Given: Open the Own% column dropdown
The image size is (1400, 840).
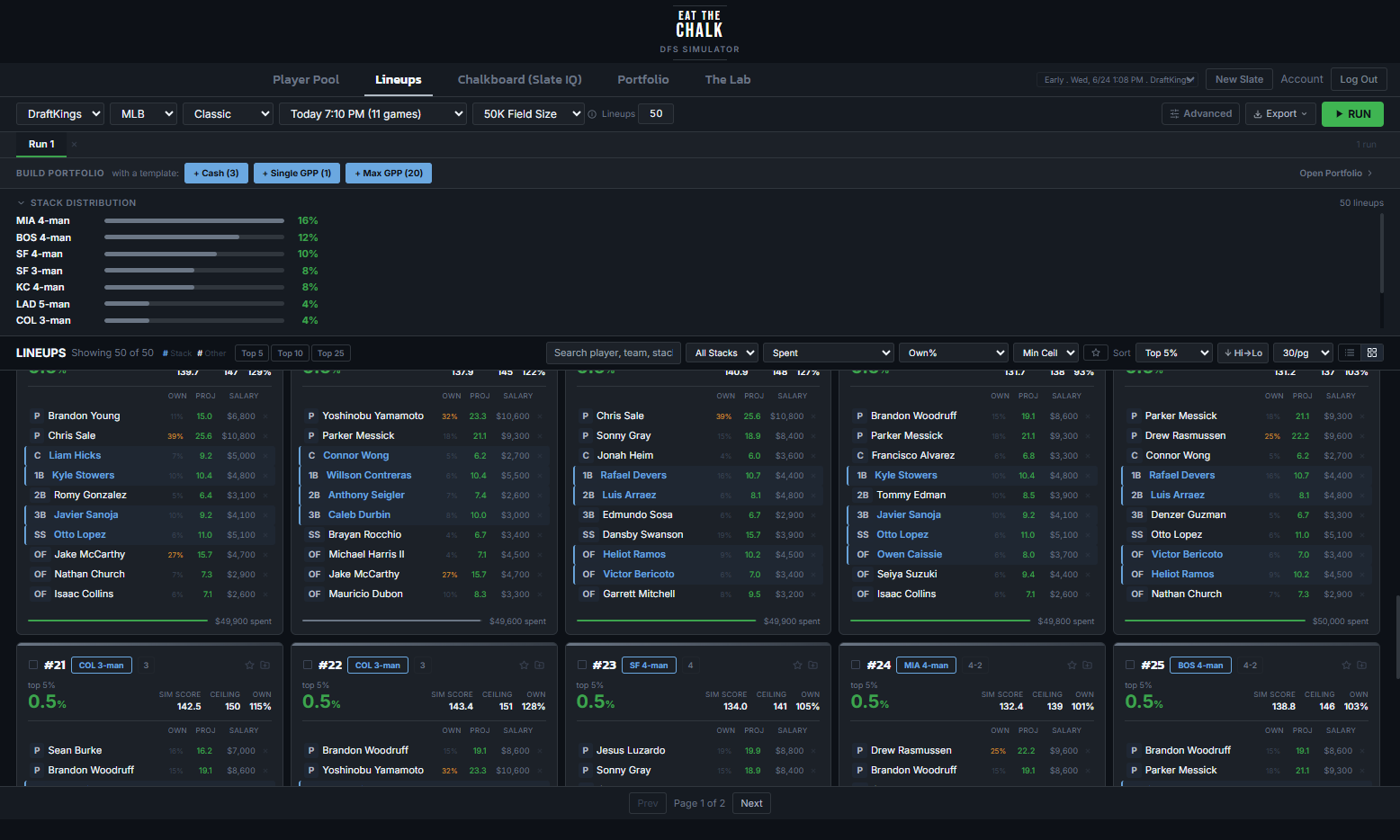Looking at the screenshot, I should tap(953, 353).
